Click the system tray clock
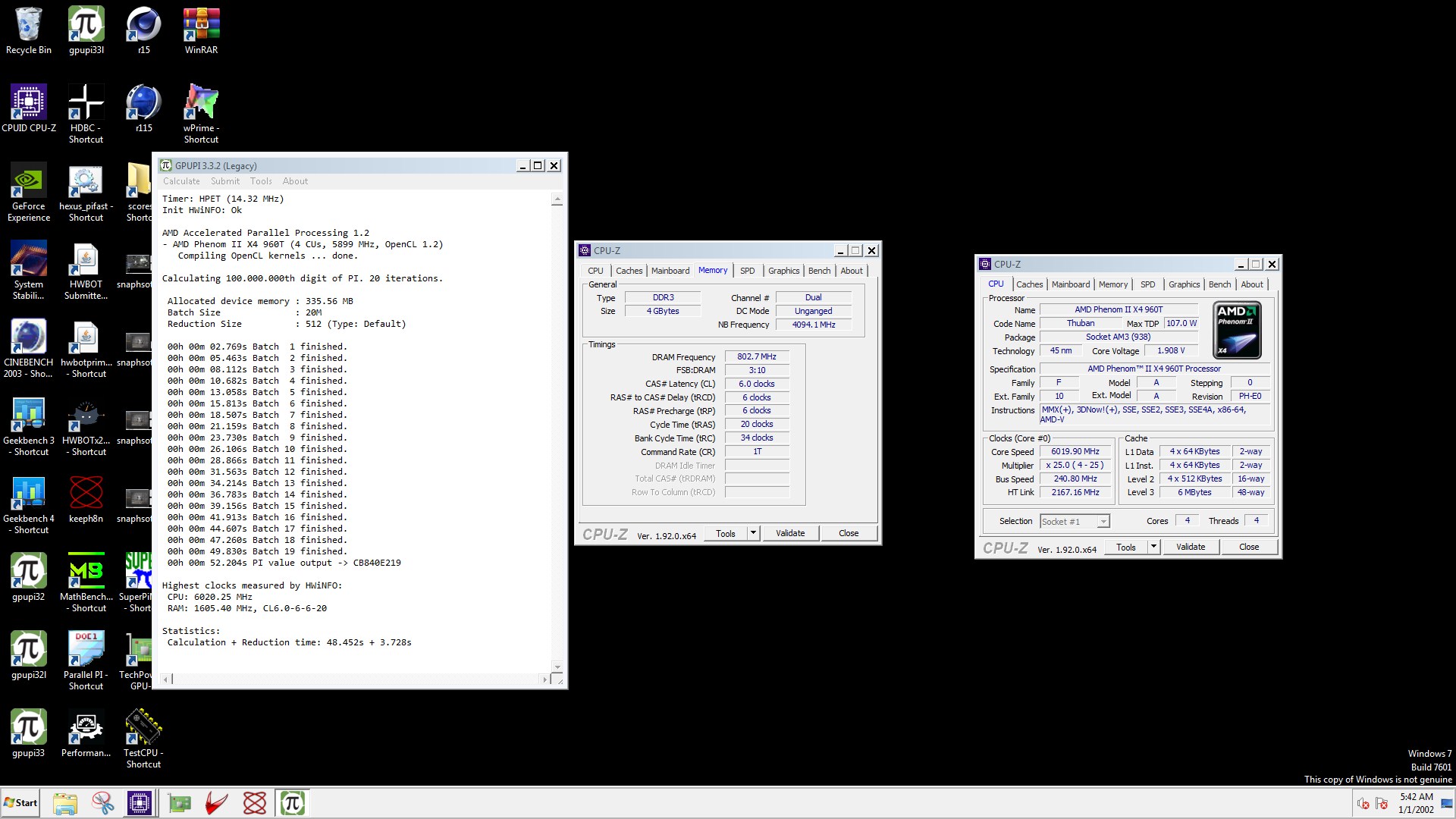Viewport: 1456px width, 819px height. click(x=1416, y=803)
